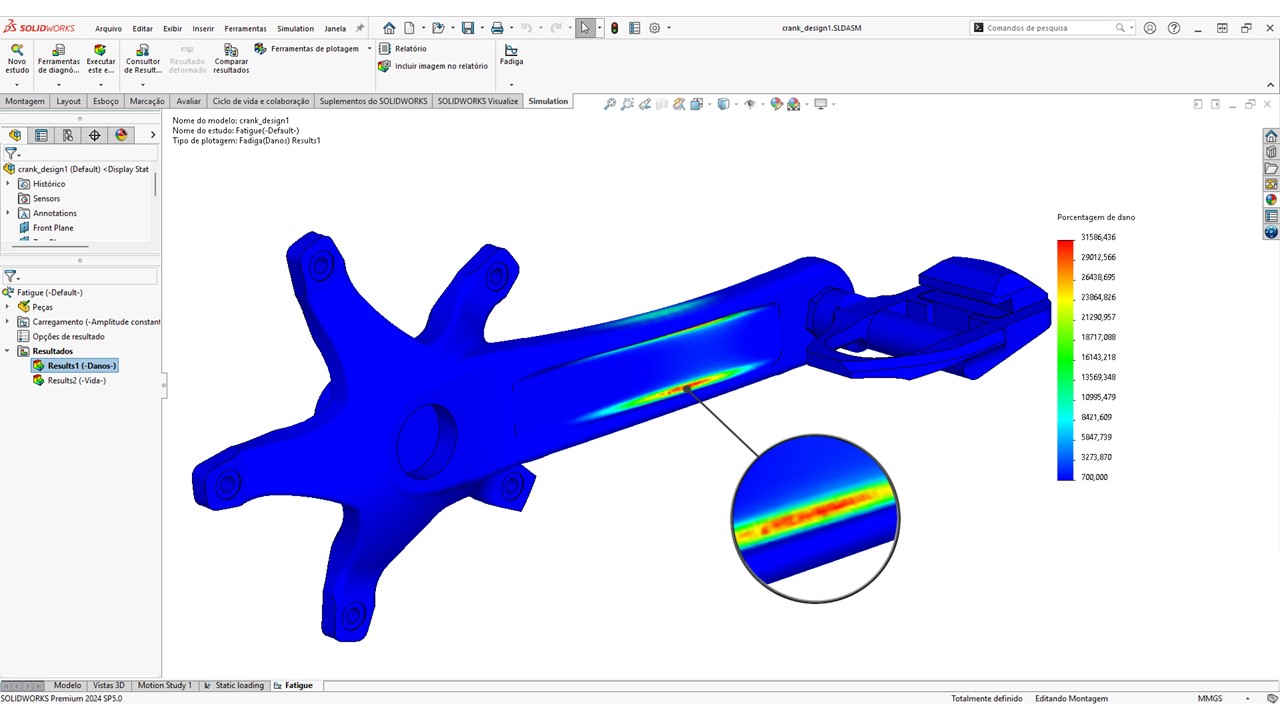Open the DimXpertManager crosshair tab icon
This screenshot has height=720, width=1280.
[x=95, y=135]
